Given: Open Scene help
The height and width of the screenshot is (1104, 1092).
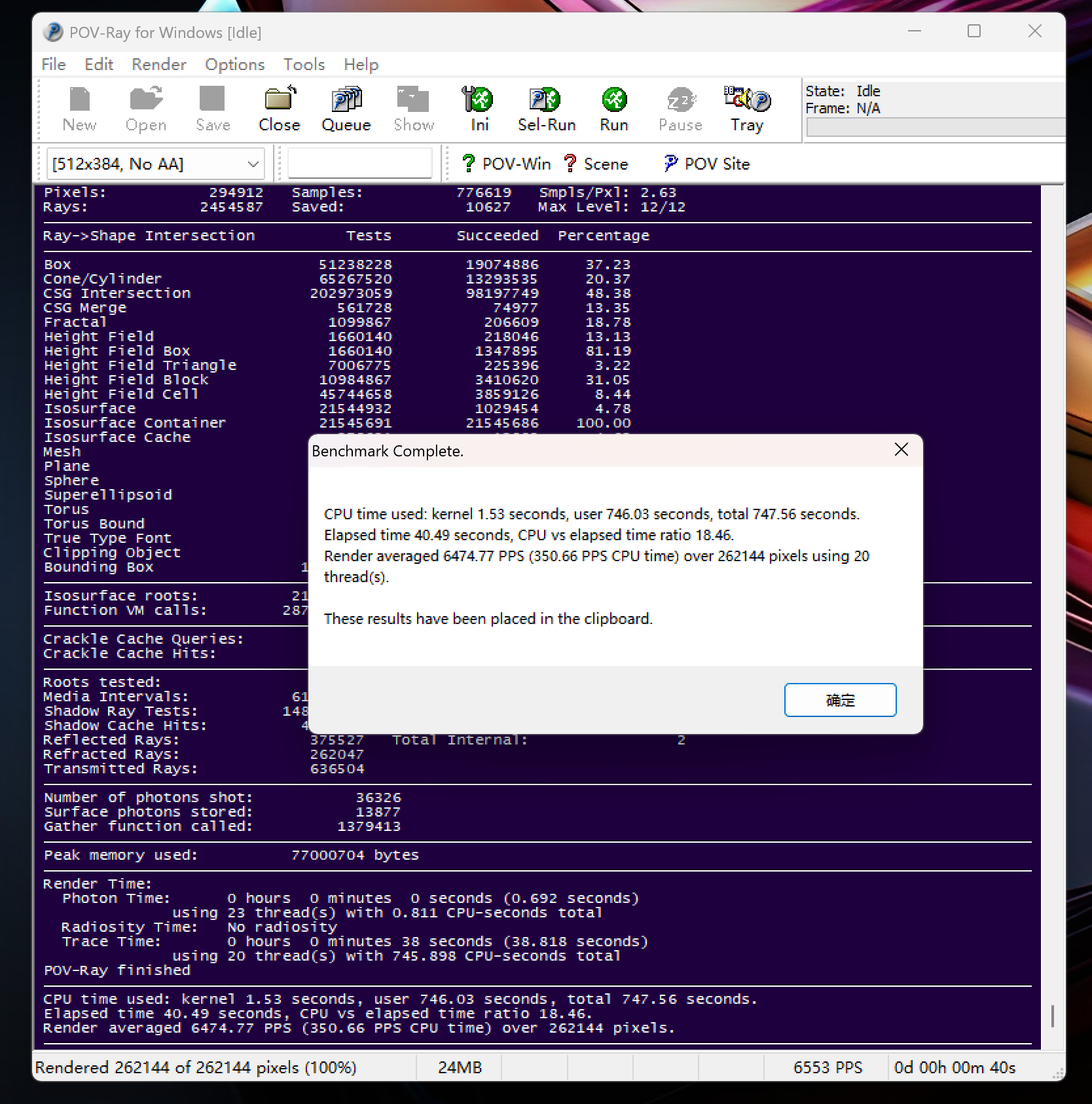Looking at the screenshot, I should click(x=596, y=164).
